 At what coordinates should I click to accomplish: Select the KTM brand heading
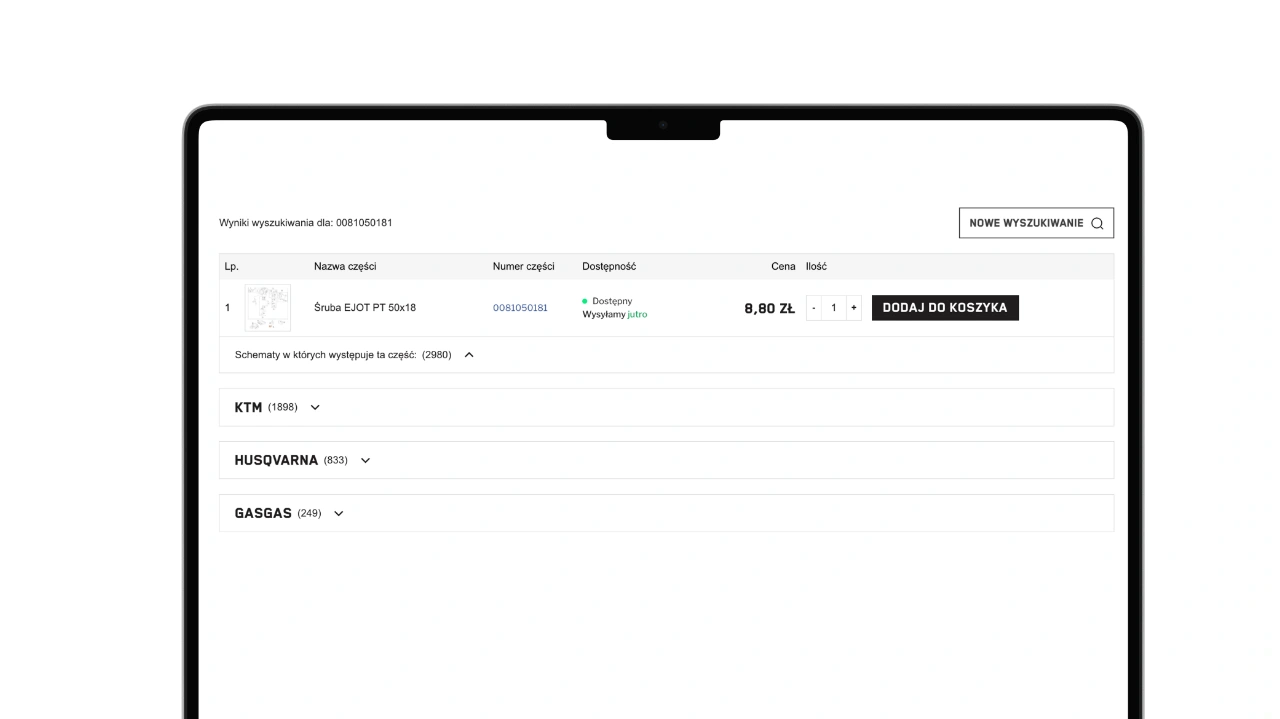pos(248,408)
